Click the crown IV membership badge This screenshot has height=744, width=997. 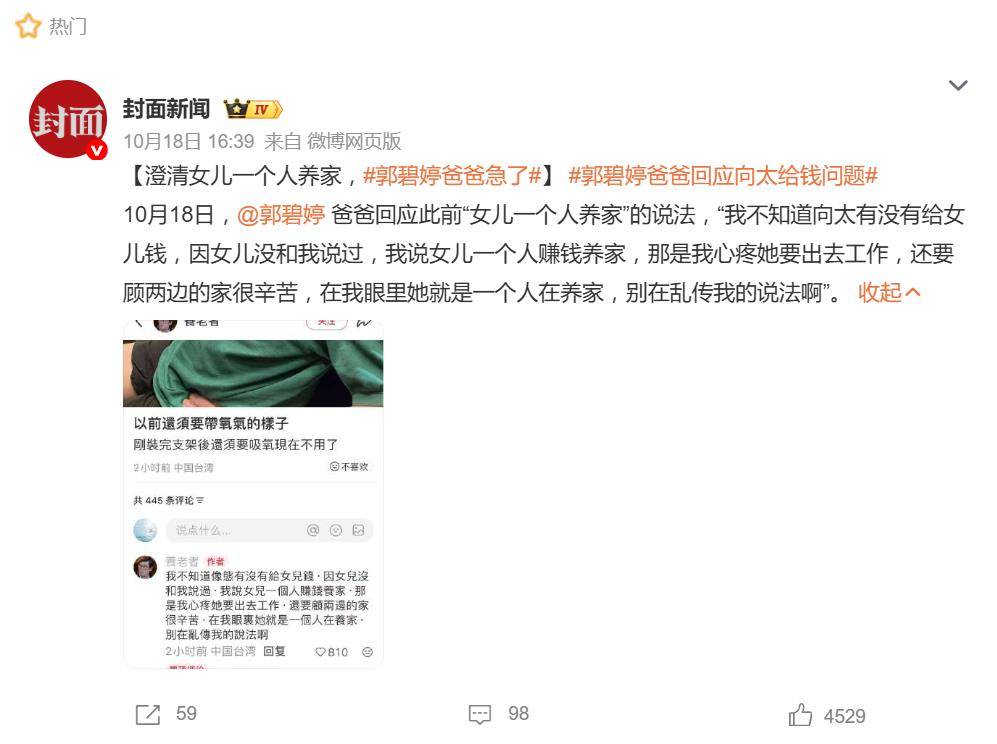[x=252, y=109]
